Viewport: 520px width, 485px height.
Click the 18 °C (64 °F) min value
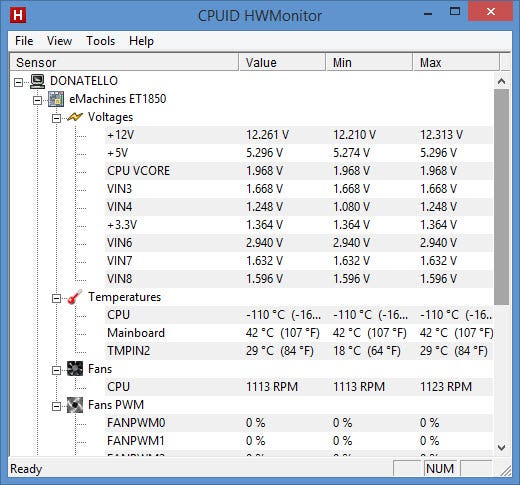click(367, 351)
